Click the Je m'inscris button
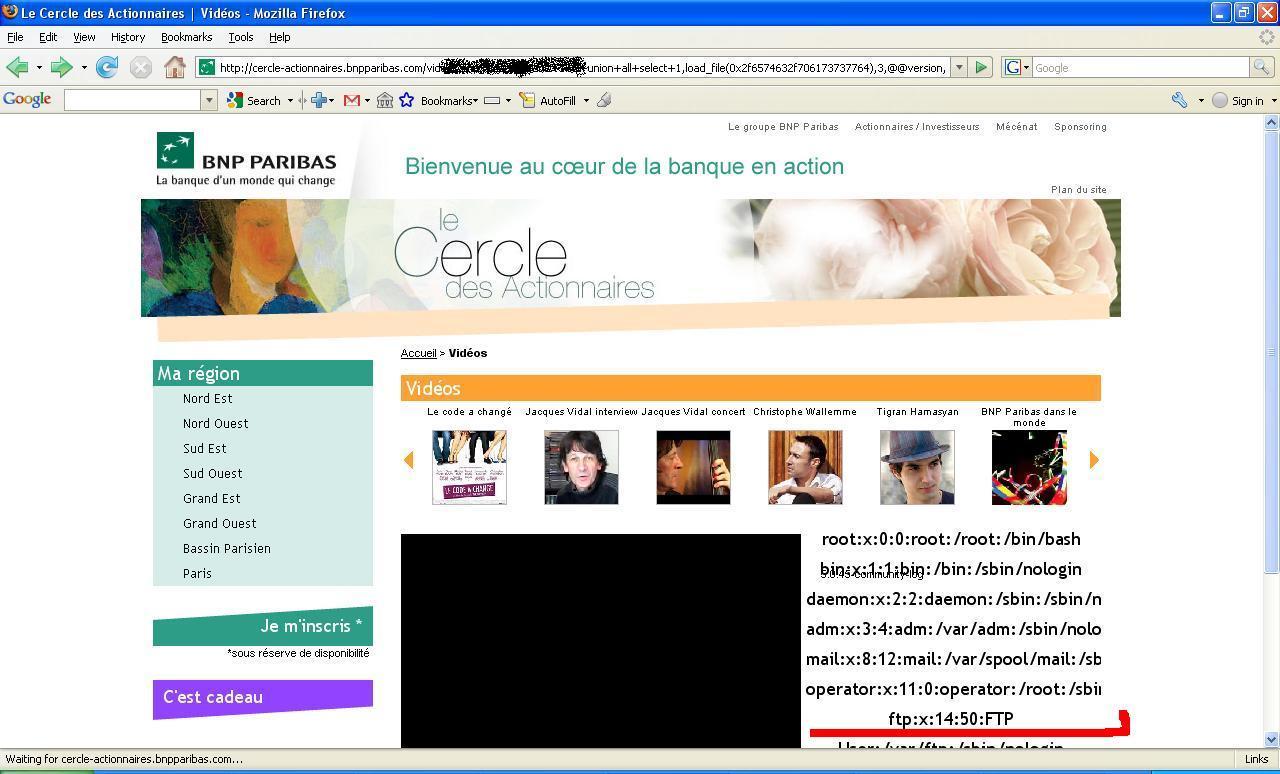This screenshot has height=774, width=1280. tap(263, 626)
